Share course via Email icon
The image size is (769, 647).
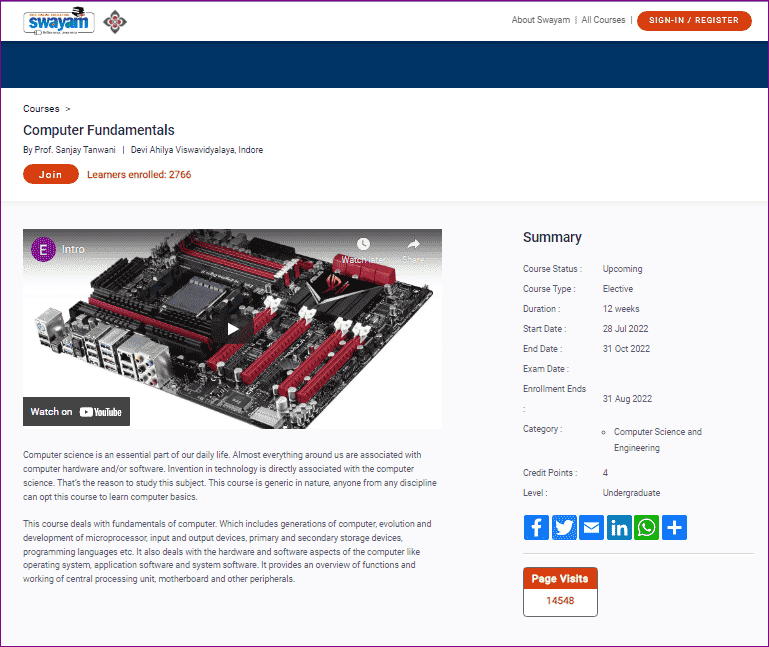[592, 528]
